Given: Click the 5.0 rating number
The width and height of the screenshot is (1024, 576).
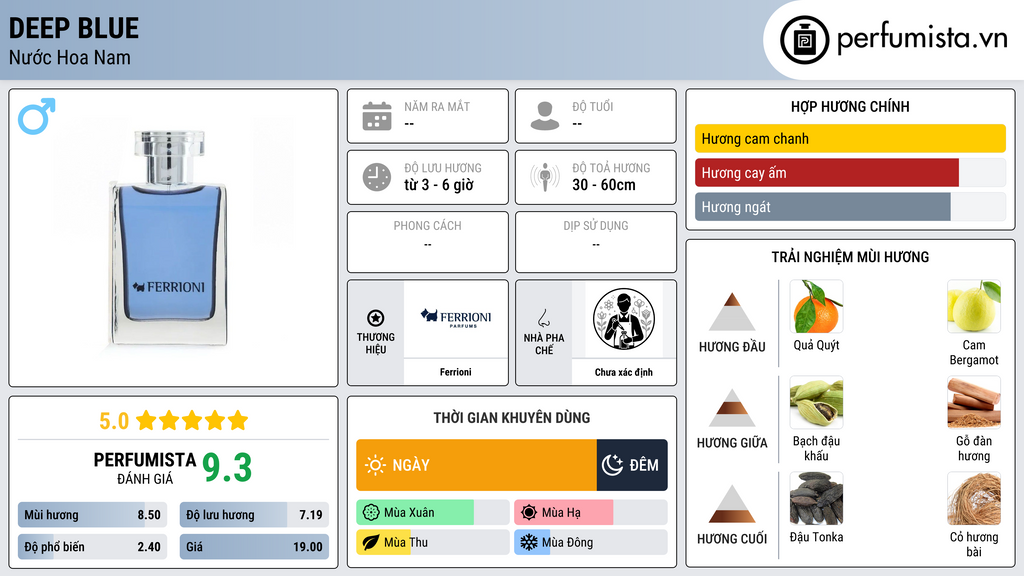Looking at the screenshot, I should tap(114, 421).
